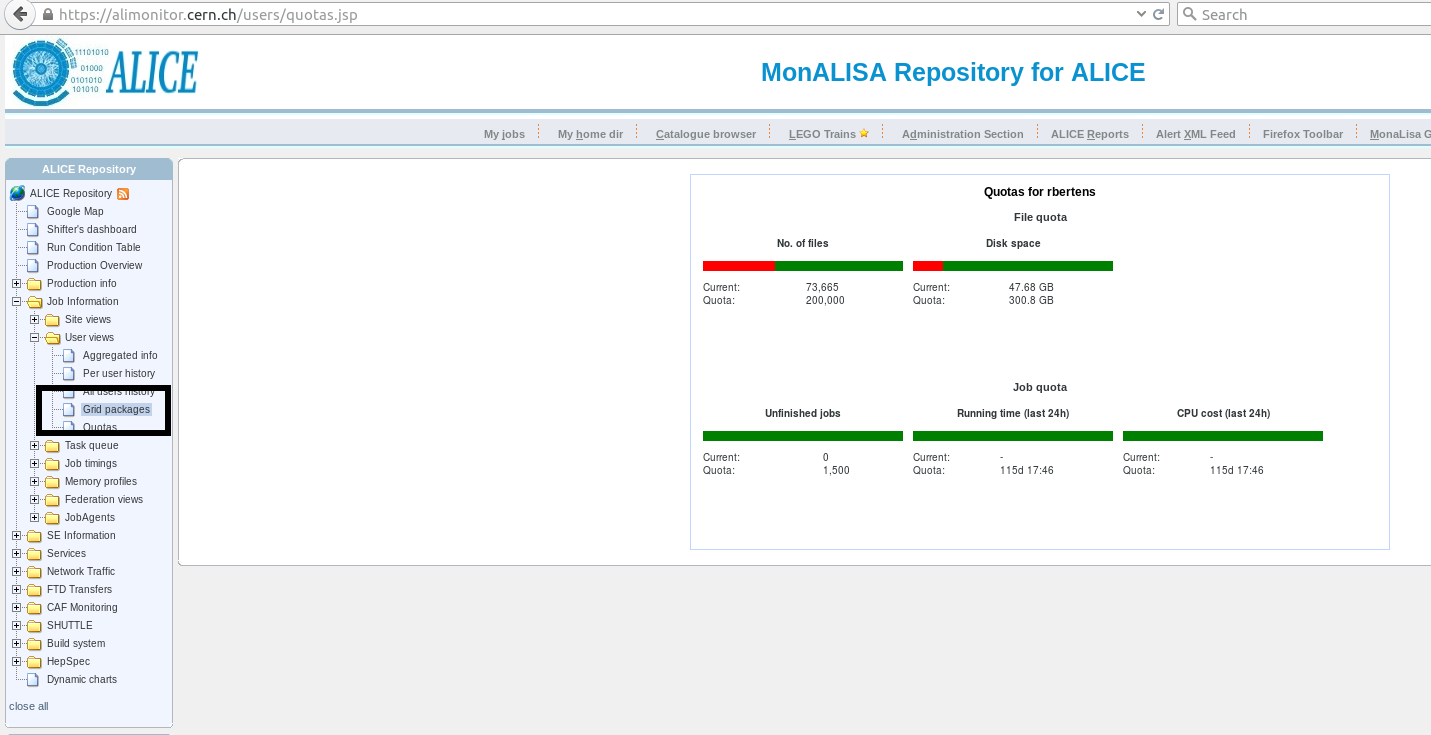The height and width of the screenshot is (735, 1431).
Task: Click the Unfinished jobs quota bar
Action: click(x=803, y=436)
